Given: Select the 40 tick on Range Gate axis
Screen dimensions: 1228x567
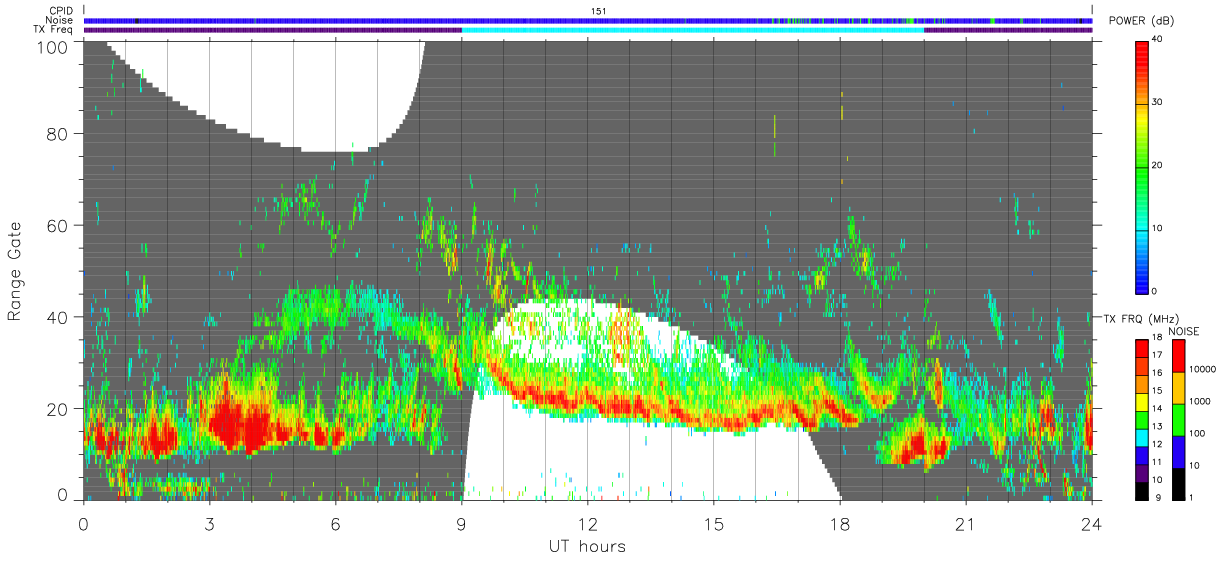Looking at the screenshot, I should pos(56,317).
